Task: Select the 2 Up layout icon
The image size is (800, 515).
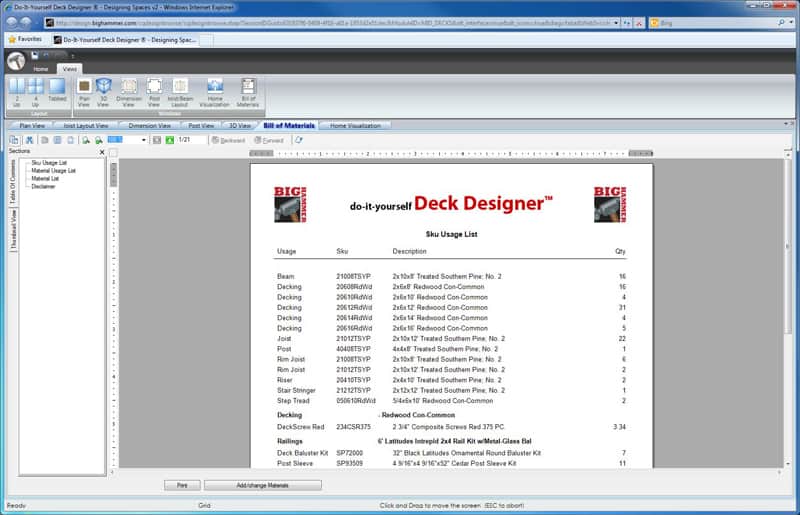Action: pos(16,93)
